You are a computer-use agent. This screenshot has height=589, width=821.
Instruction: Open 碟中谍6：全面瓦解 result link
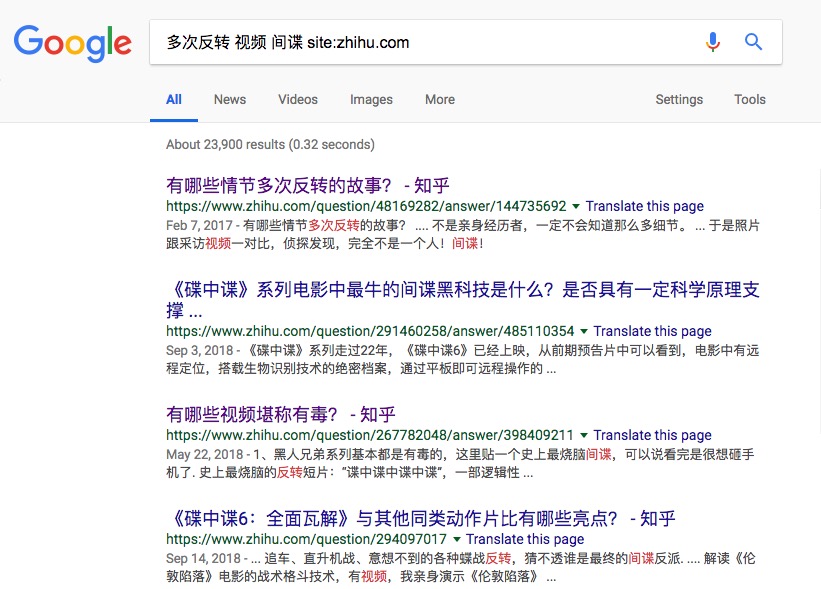pos(420,518)
